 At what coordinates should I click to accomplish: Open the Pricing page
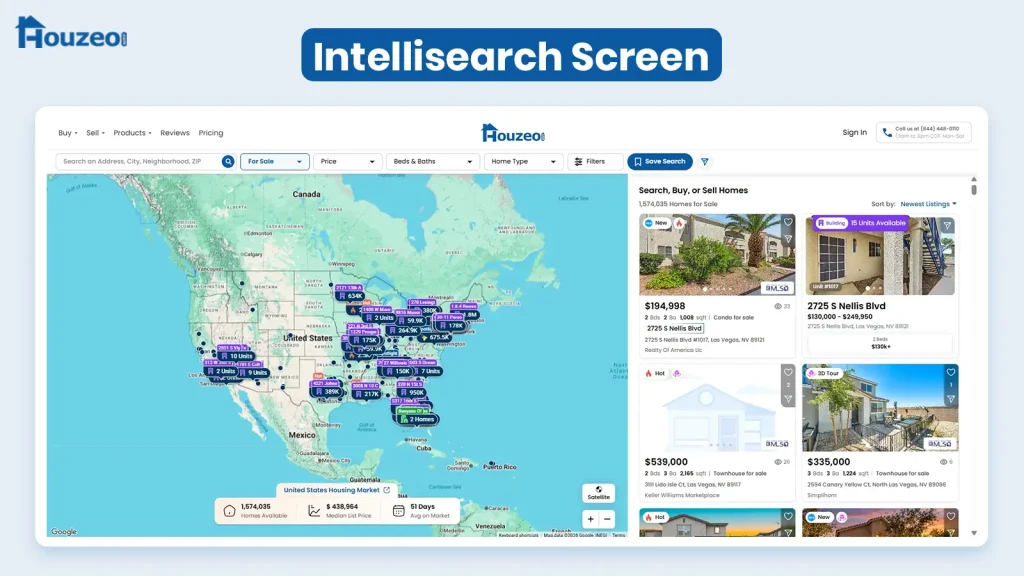click(x=211, y=133)
